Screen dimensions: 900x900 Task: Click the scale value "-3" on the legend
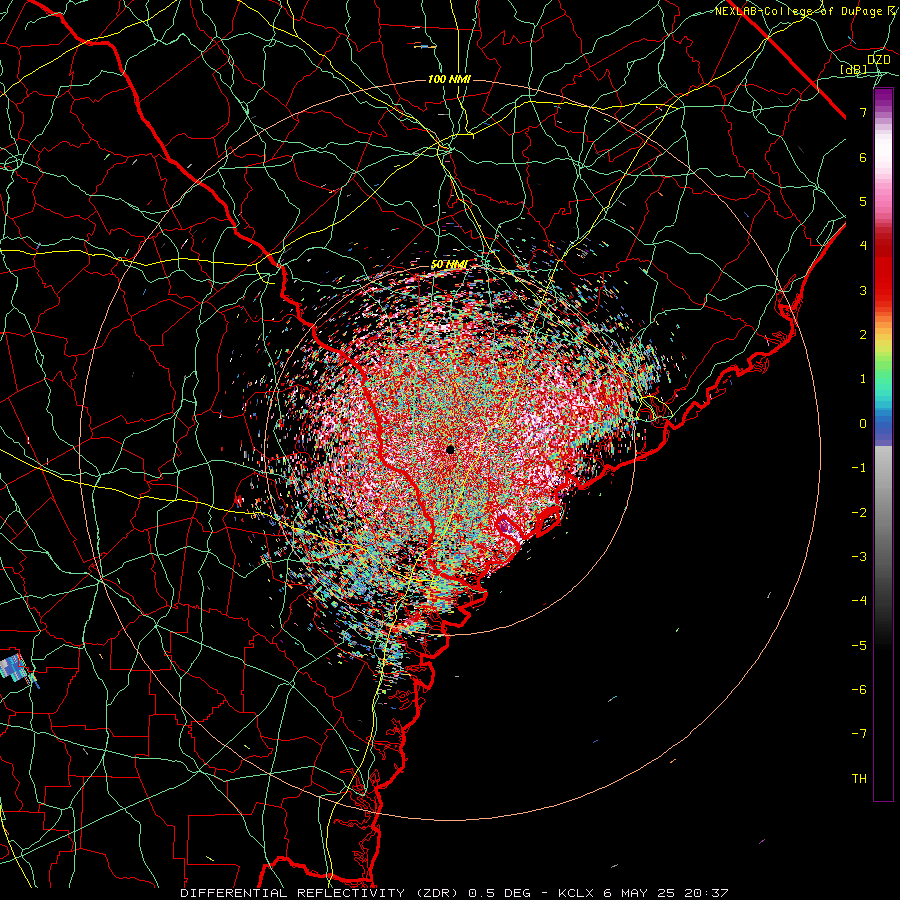[x=859, y=557]
